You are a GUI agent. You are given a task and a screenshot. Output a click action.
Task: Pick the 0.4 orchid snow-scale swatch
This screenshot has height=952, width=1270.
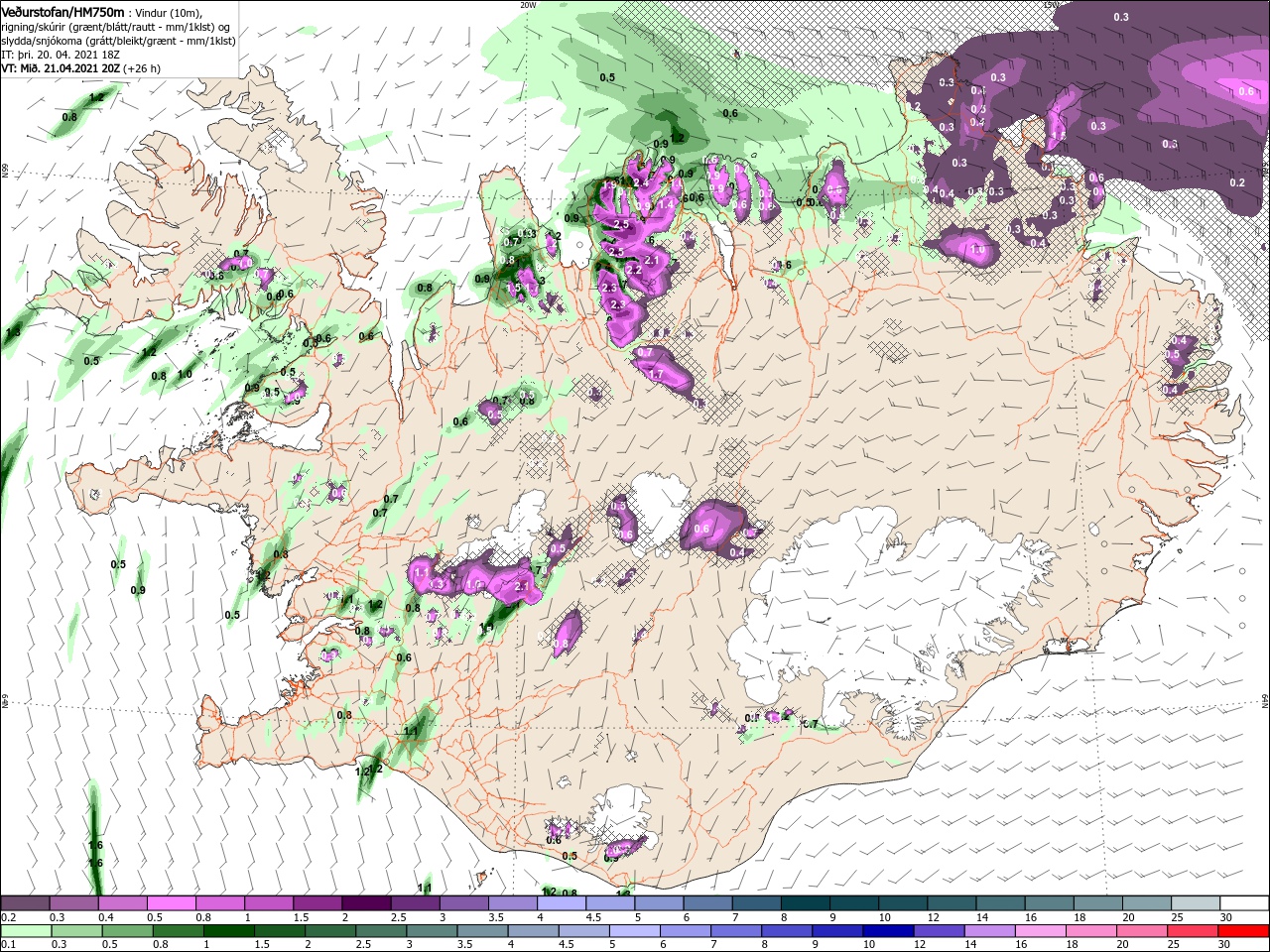click(x=122, y=903)
